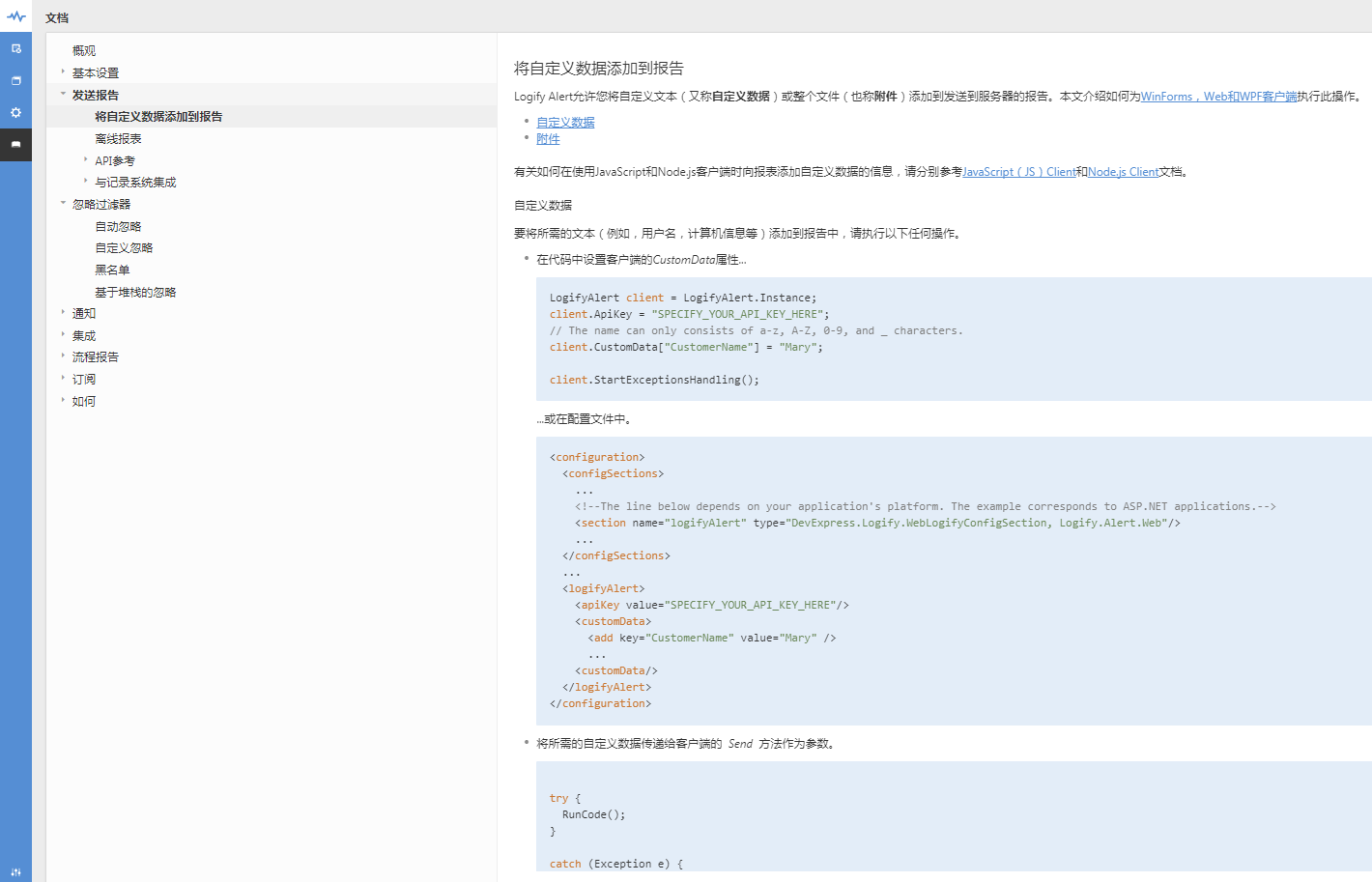Open the JavaScript (JS) Client link
Image resolution: width=1372 pixels, height=882 pixels.
click(x=1018, y=172)
